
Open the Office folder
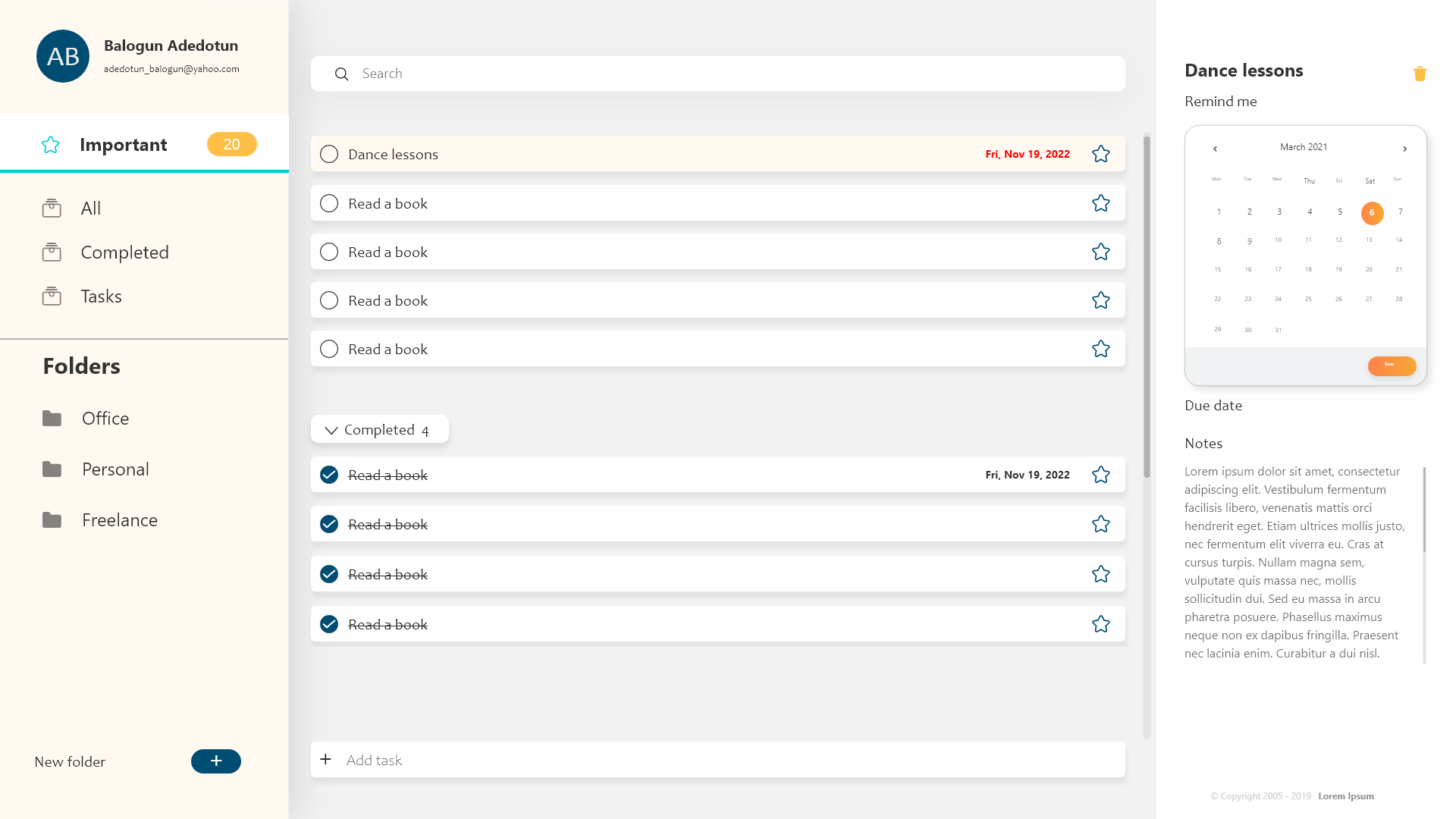coord(105,419)
